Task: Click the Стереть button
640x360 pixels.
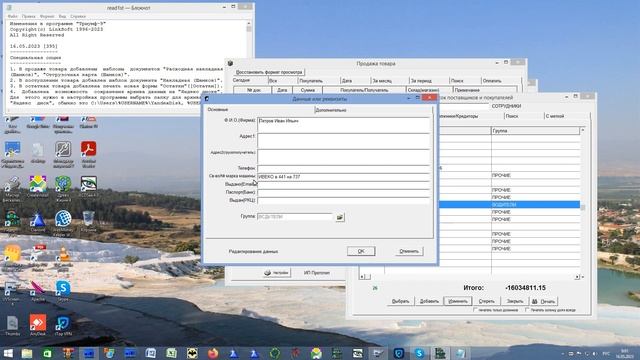Action: [487, 301]
